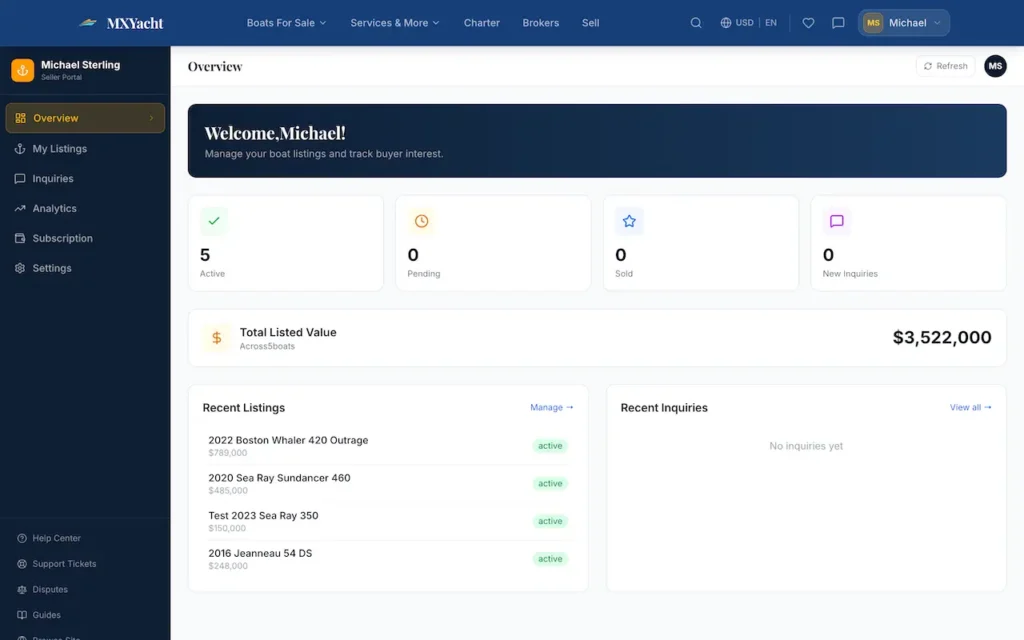Viewport: 1024px width, 640px height.
Task: Open Brokers page
Action: pos(541,23)
